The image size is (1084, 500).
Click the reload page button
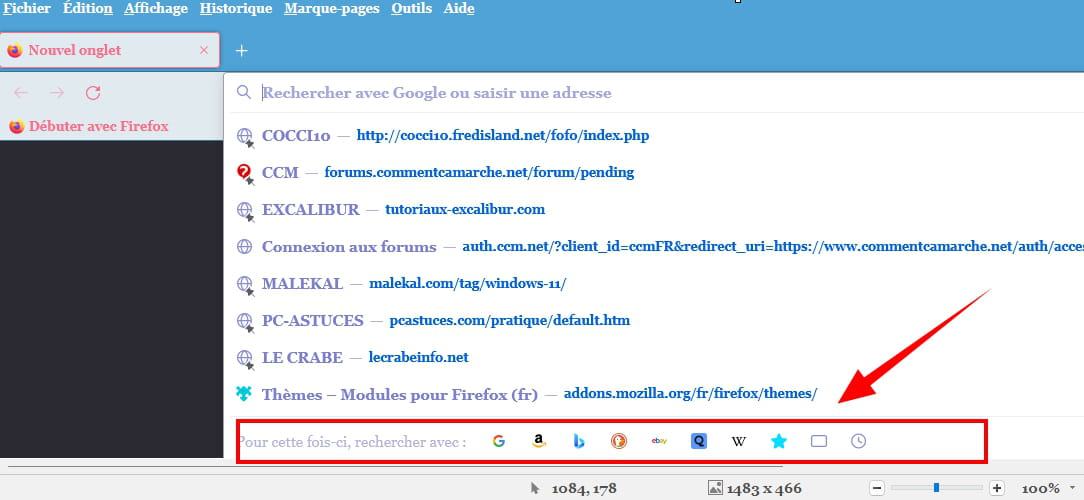coord(93,93)
